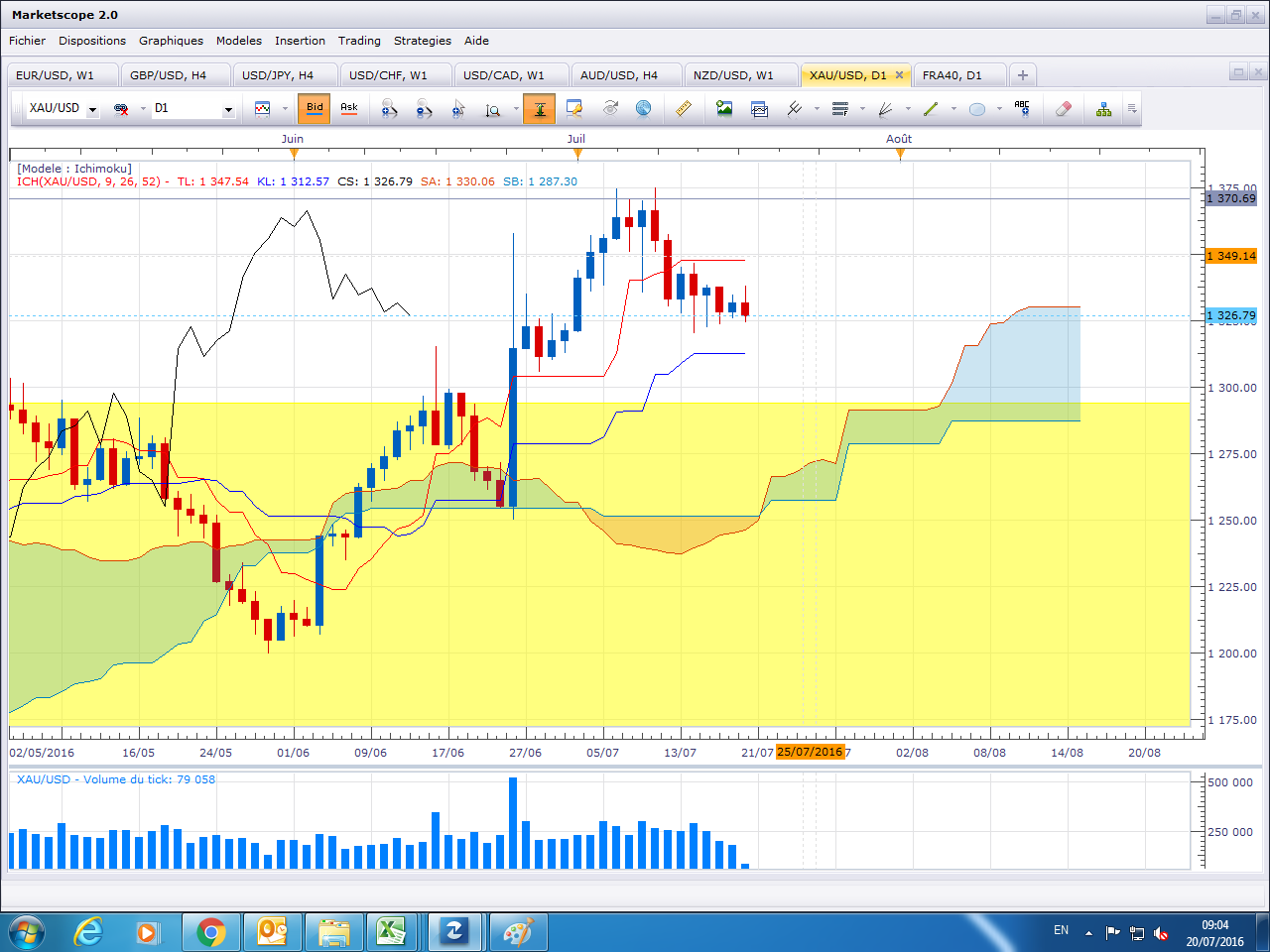Click the unlink chart icon beside XAU/USD
1270x952 pixels.
coord(121,108)
